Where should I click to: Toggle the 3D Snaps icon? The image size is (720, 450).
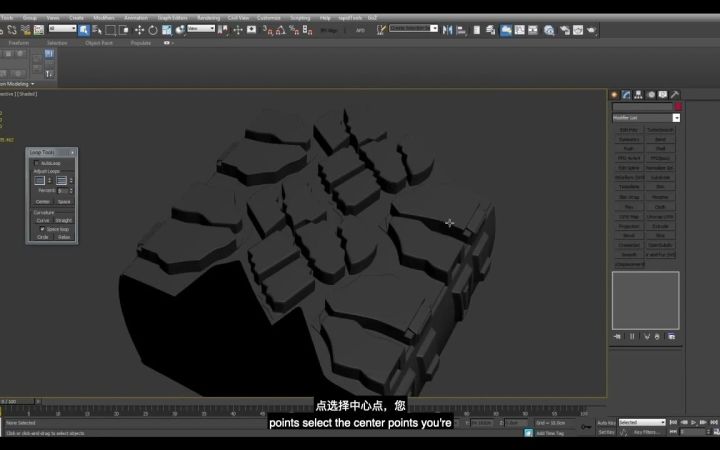point(268,30)
